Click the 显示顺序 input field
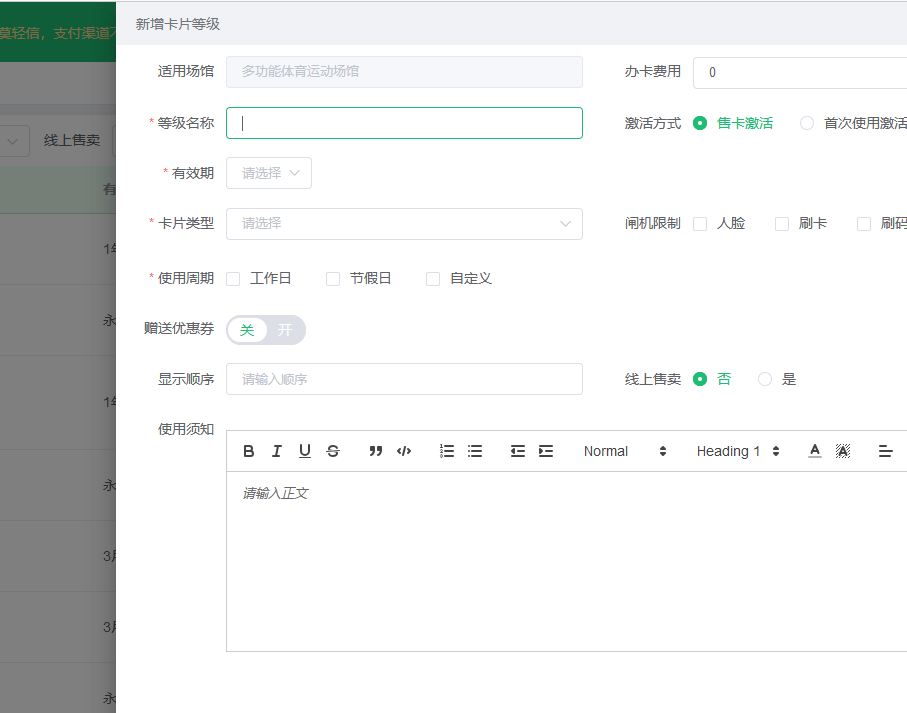 404,379
